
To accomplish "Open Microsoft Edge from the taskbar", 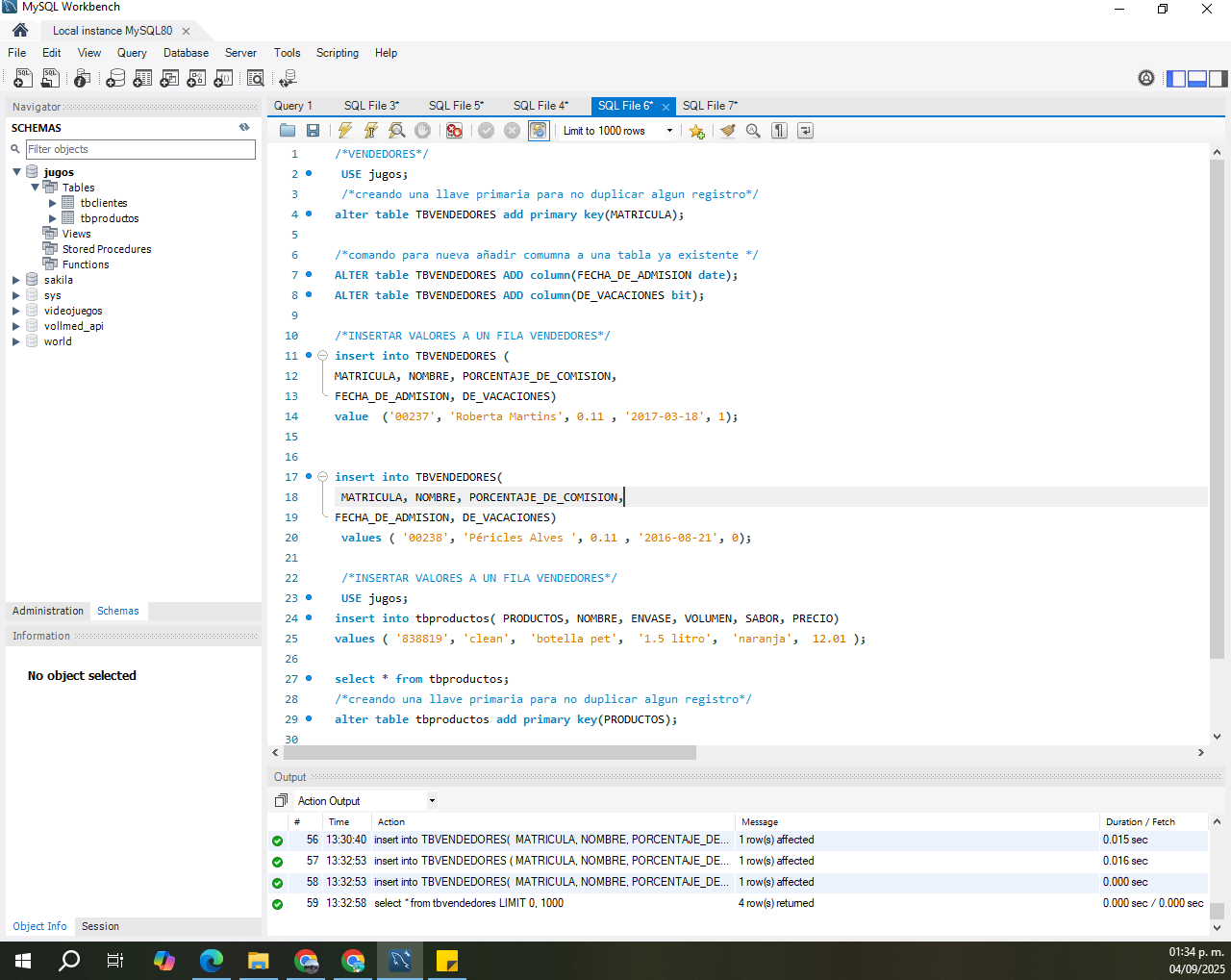I will [x=212, y=960].
